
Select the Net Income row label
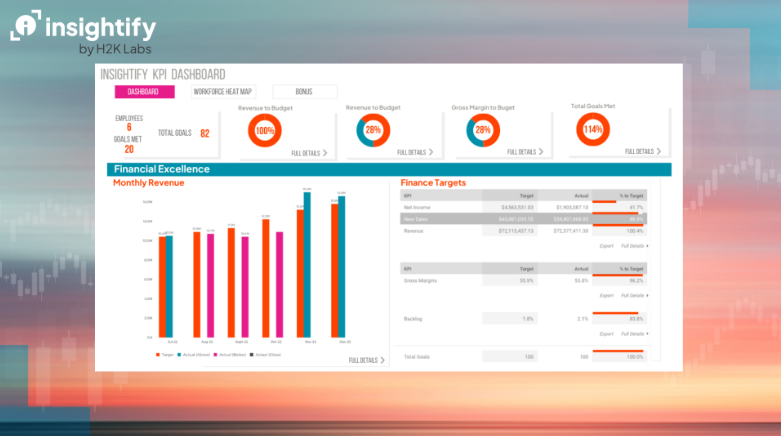click(417, 207)
